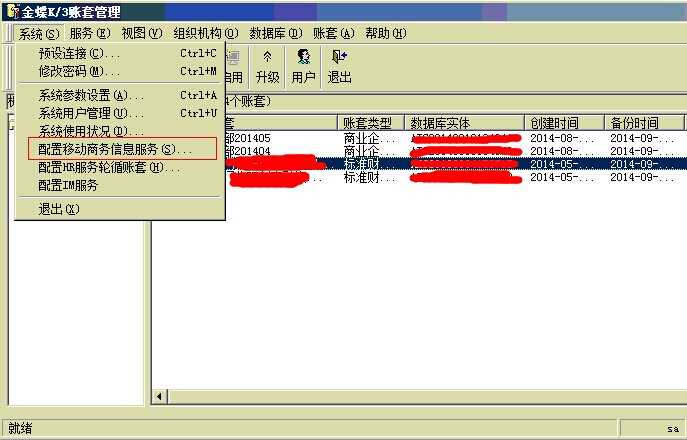The width and height of the screenshot is (687, 440).
Task: Open the 组织机构(O) menu
Action: [x=205, y=33]
